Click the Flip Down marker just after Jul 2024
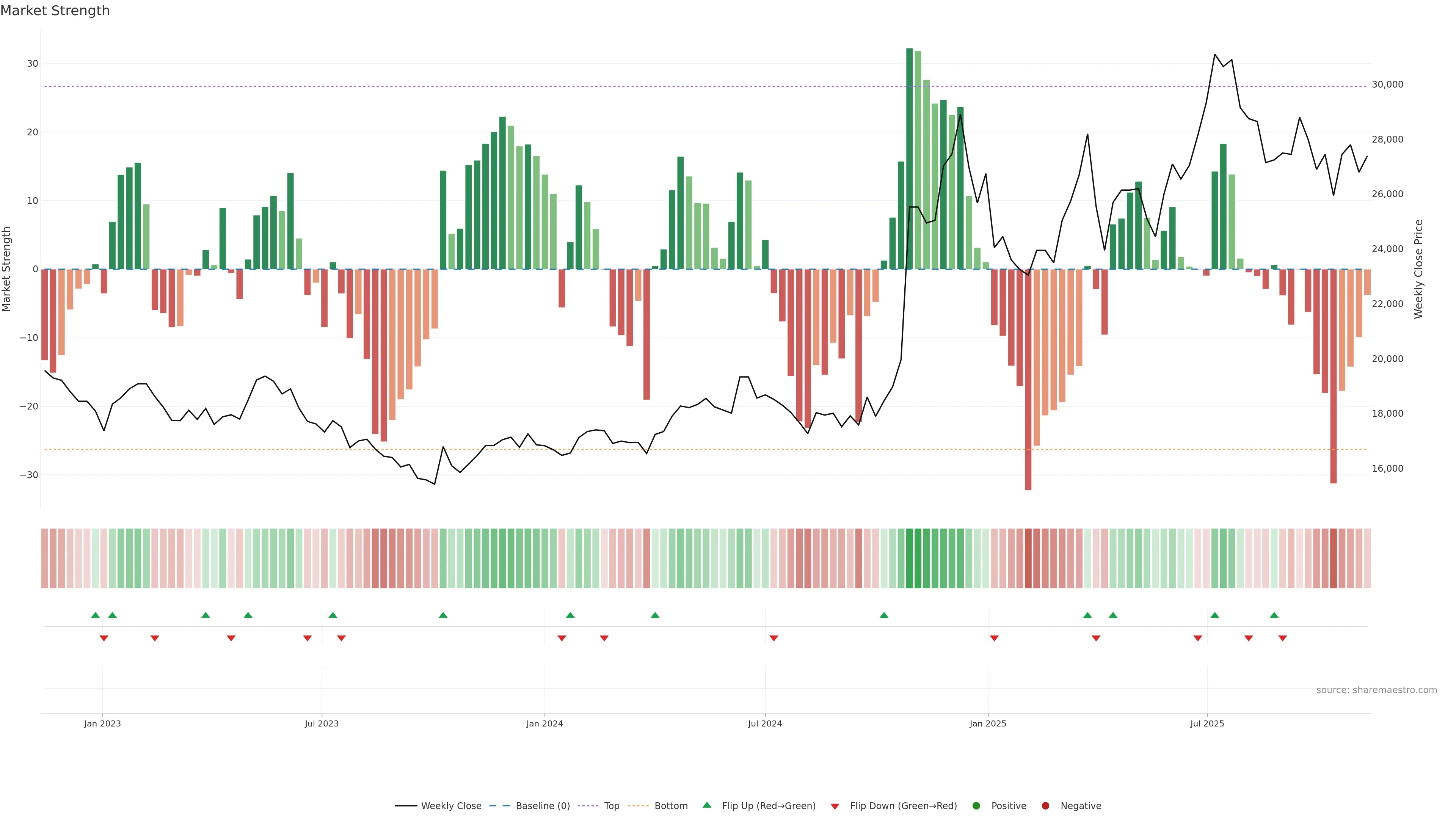The height and width of the screenshot is (819, 1456). point(774,638)
